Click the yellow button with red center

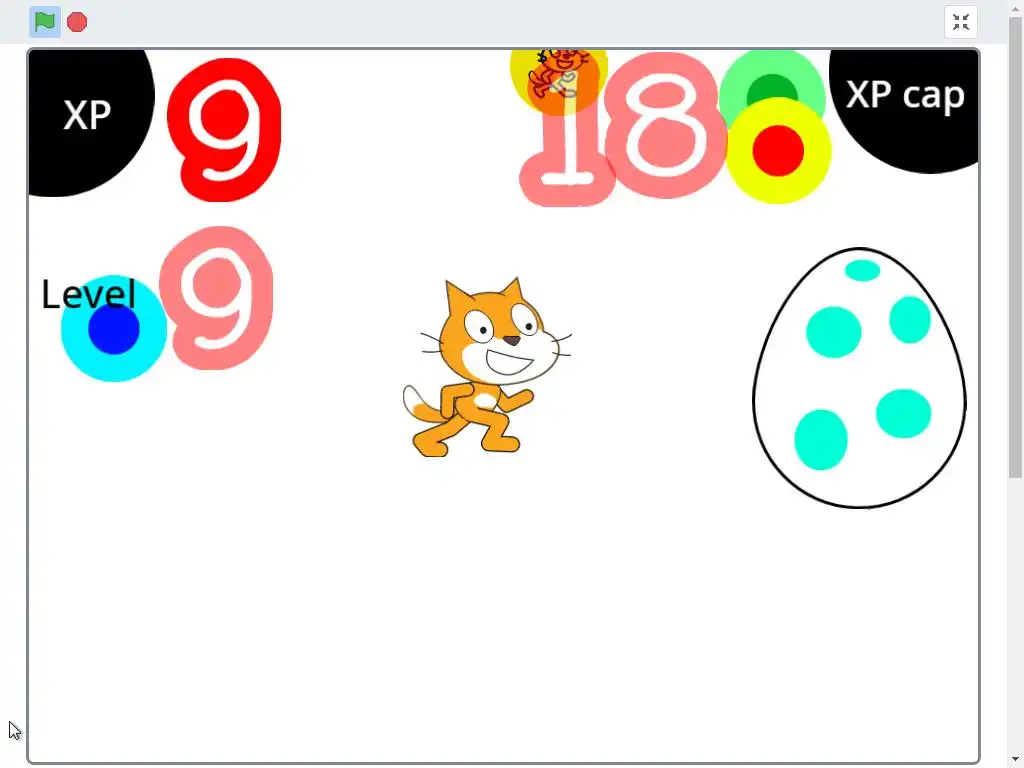point(778,151)
